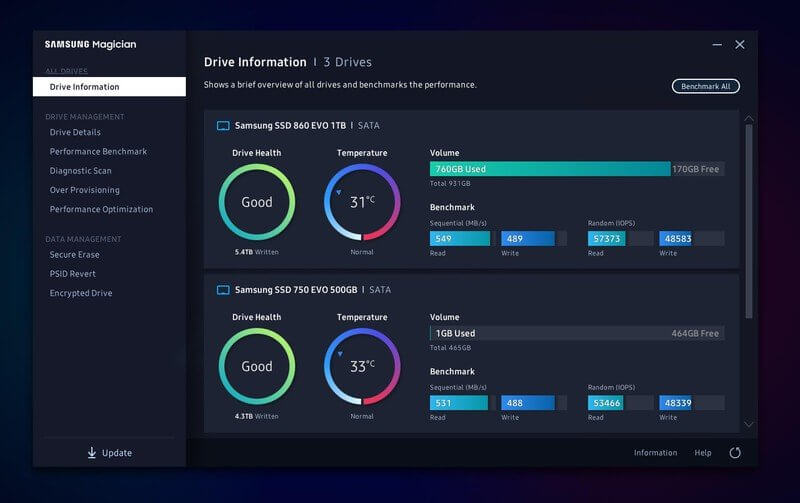Click the 531 sequential read bar
Screen dimensions: 800x503
pyautogui.click(x=459, y=403)
